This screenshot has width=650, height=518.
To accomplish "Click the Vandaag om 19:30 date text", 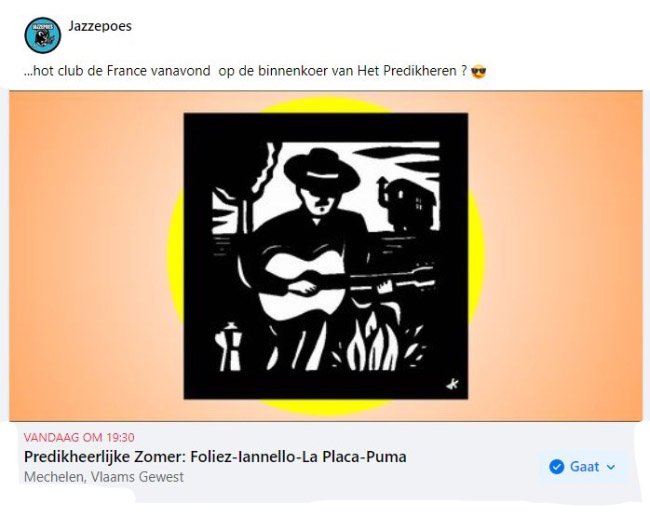I will click(79, 438).
